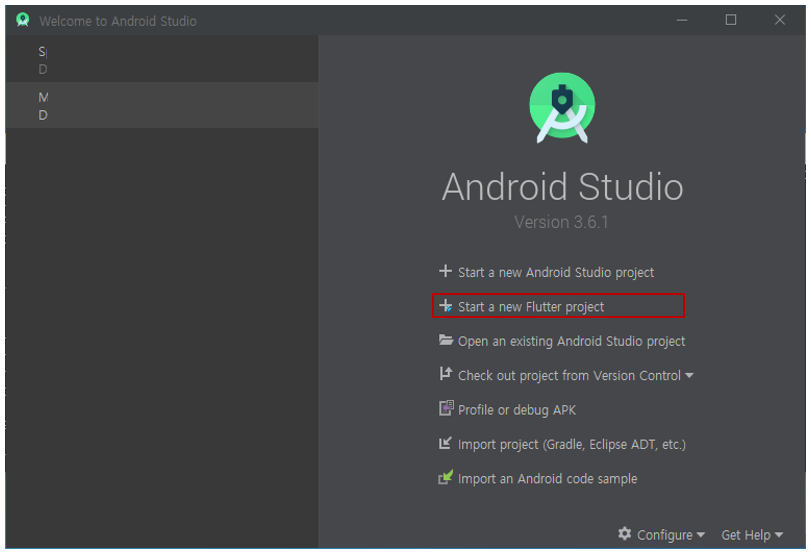Expand Check out project from Version Control dropdown arrow

tap(689, 376)
